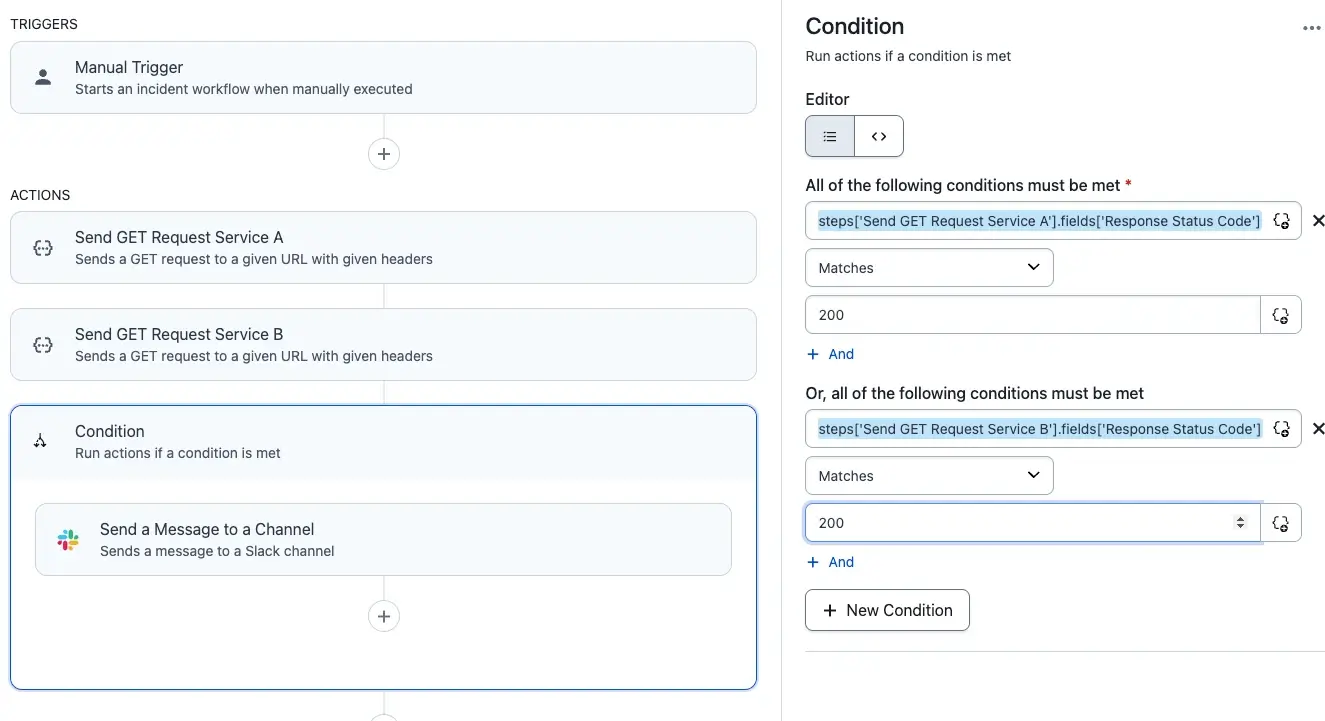The width and height of the screenshot is (1325, 721).
Task: Insert a field reference for Service A condition
Action: pyautogui.click(x=1281, y=221)
